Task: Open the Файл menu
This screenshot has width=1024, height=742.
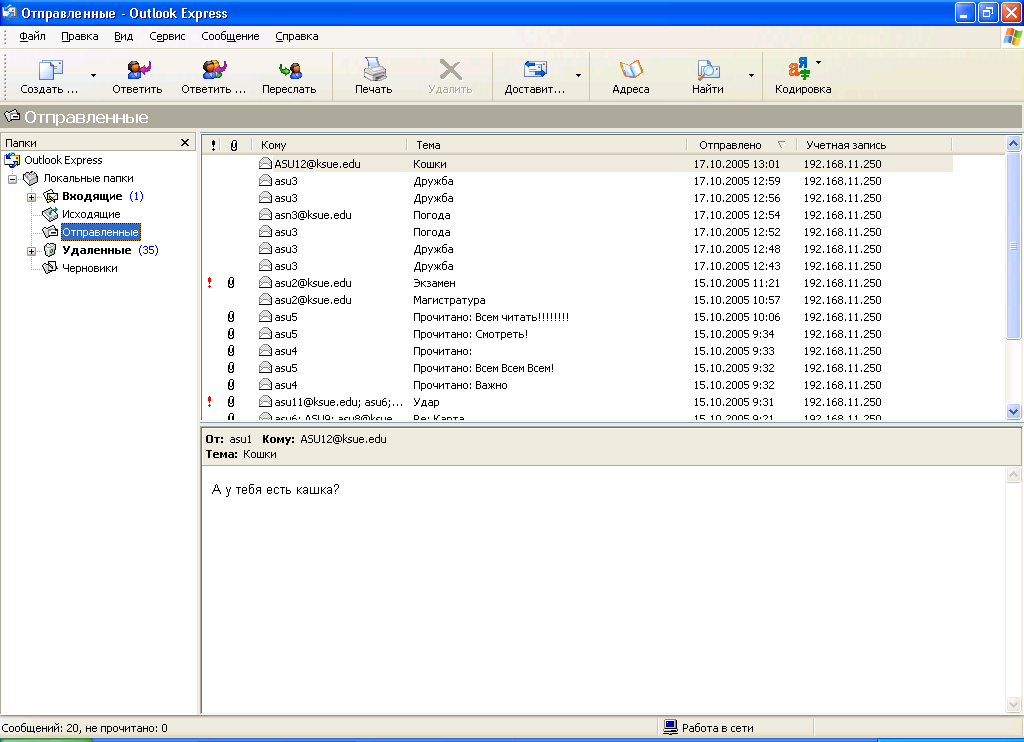Action: pyautogui.click(x=32, y=36)
